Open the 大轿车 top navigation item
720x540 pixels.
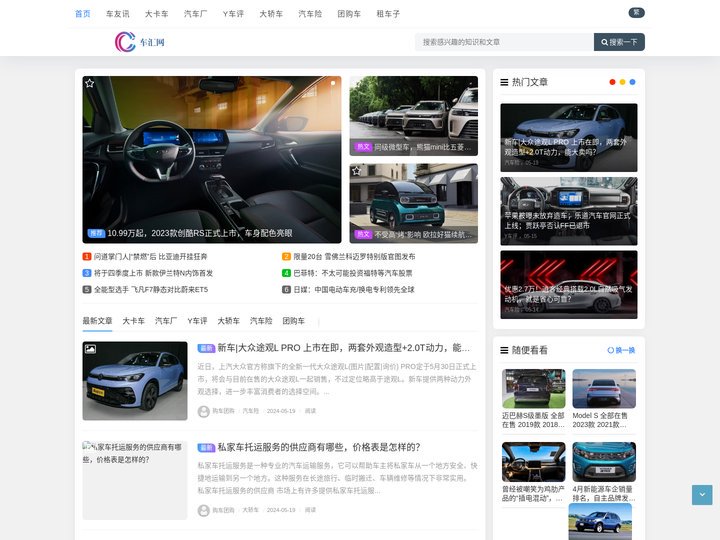pyautogui.click(x=271, y=14)
